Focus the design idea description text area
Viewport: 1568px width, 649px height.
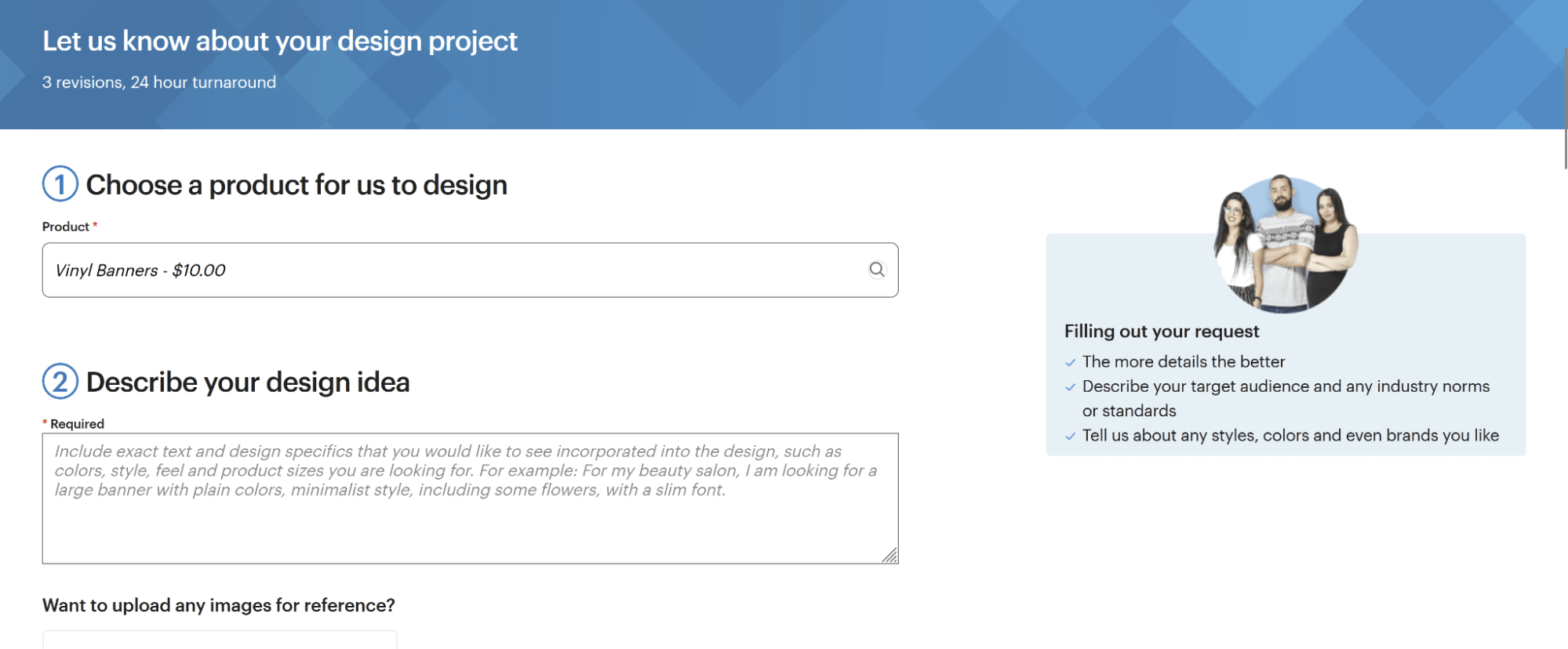click(x=469, y=517)
